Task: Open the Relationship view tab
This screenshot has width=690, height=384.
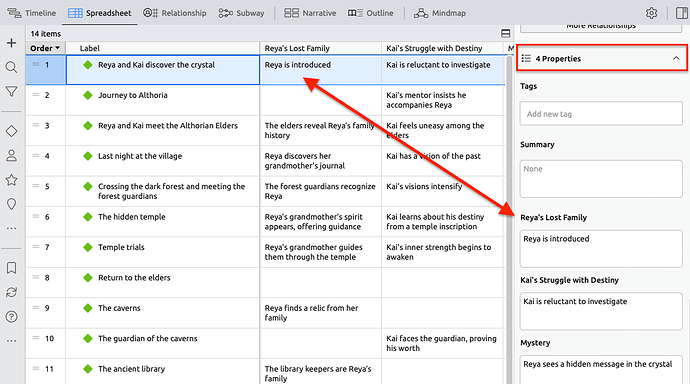Action: [175, 13]
